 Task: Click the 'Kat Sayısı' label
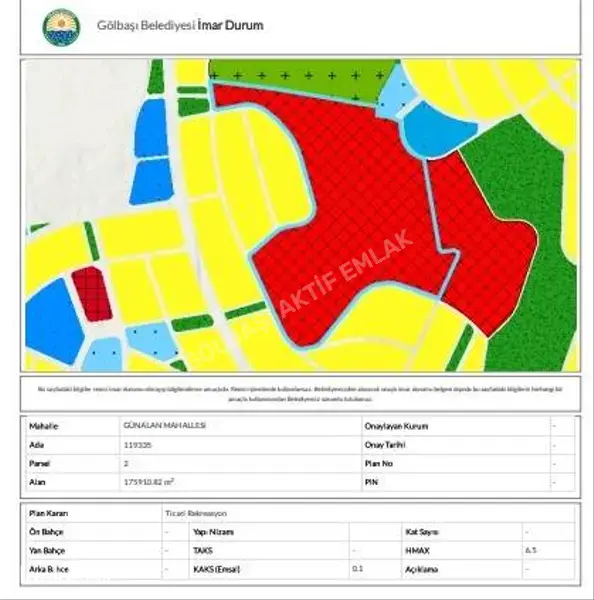click(x=422, y=532)
